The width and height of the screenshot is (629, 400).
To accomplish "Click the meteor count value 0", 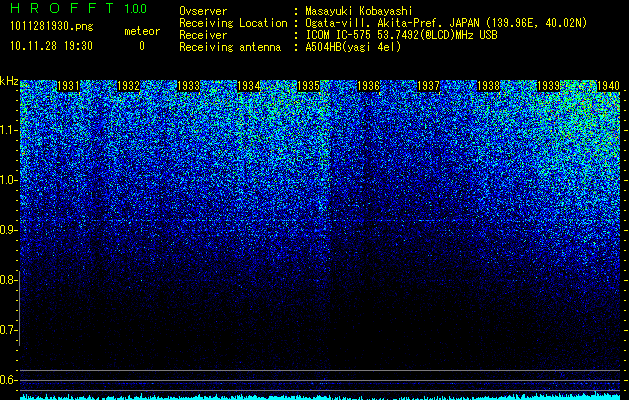I will click(x=142, y=46).
